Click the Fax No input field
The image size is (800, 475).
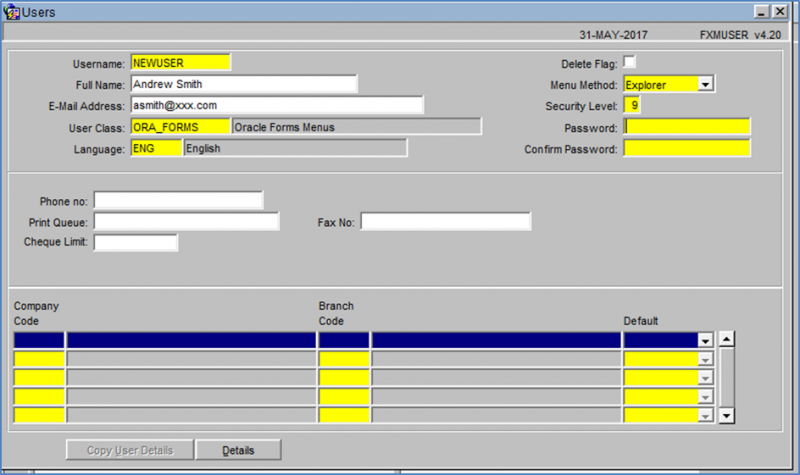click(446, 221)
